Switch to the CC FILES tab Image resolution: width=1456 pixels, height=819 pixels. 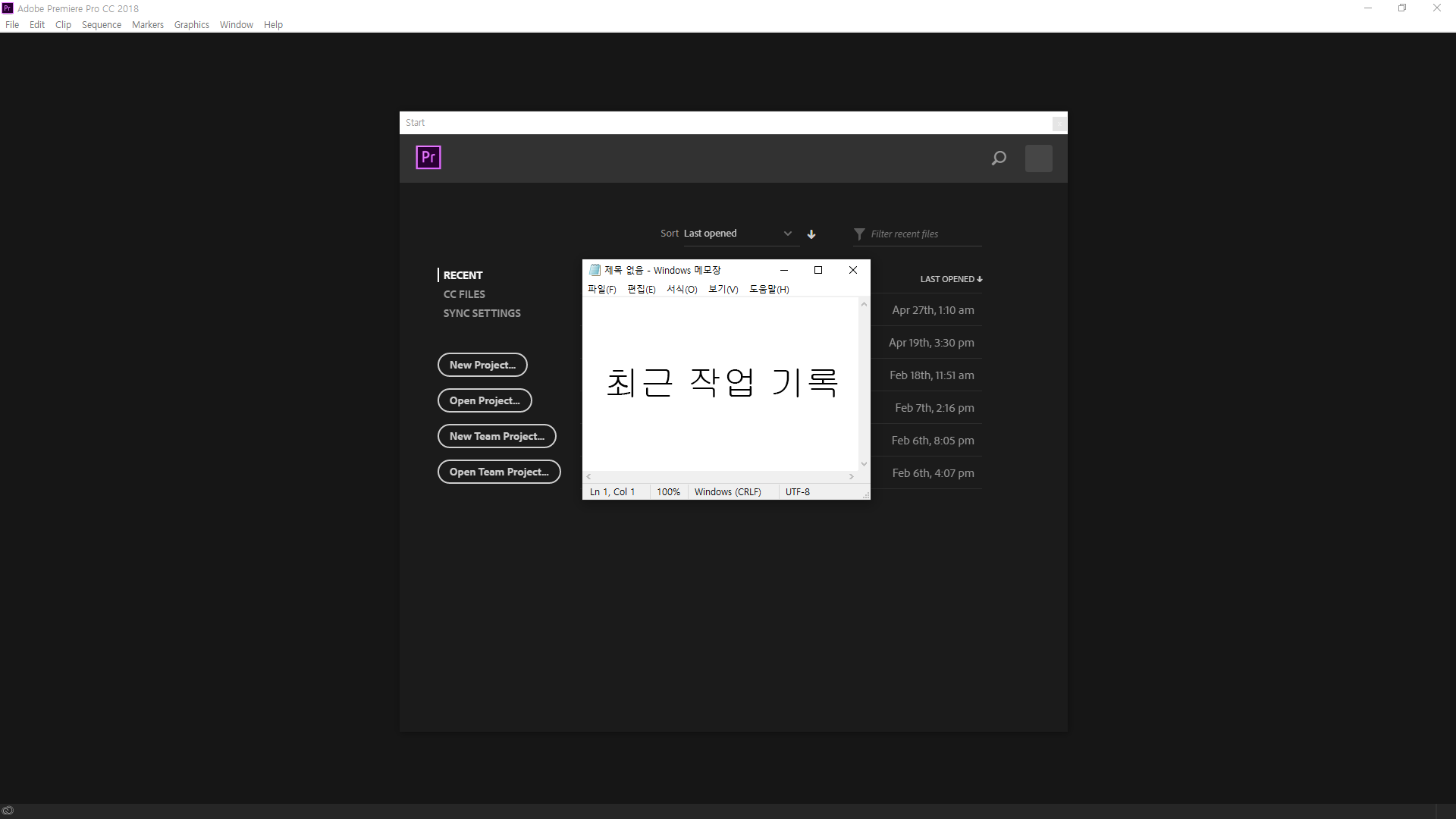coord(464,294)
